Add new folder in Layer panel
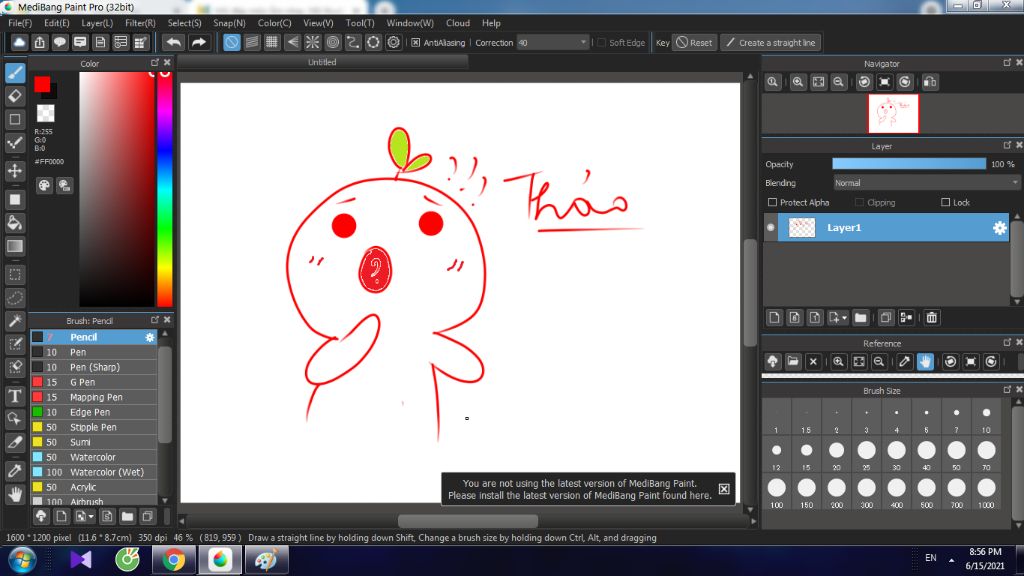The height and width of the screenshot is (576, 1024). 860,317
